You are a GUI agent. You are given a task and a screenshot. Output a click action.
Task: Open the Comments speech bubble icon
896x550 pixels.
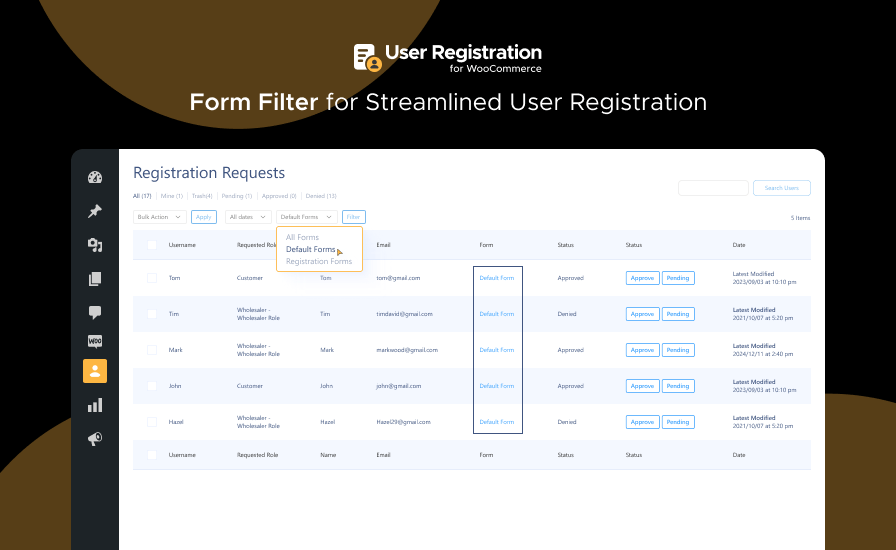(95, 312)
